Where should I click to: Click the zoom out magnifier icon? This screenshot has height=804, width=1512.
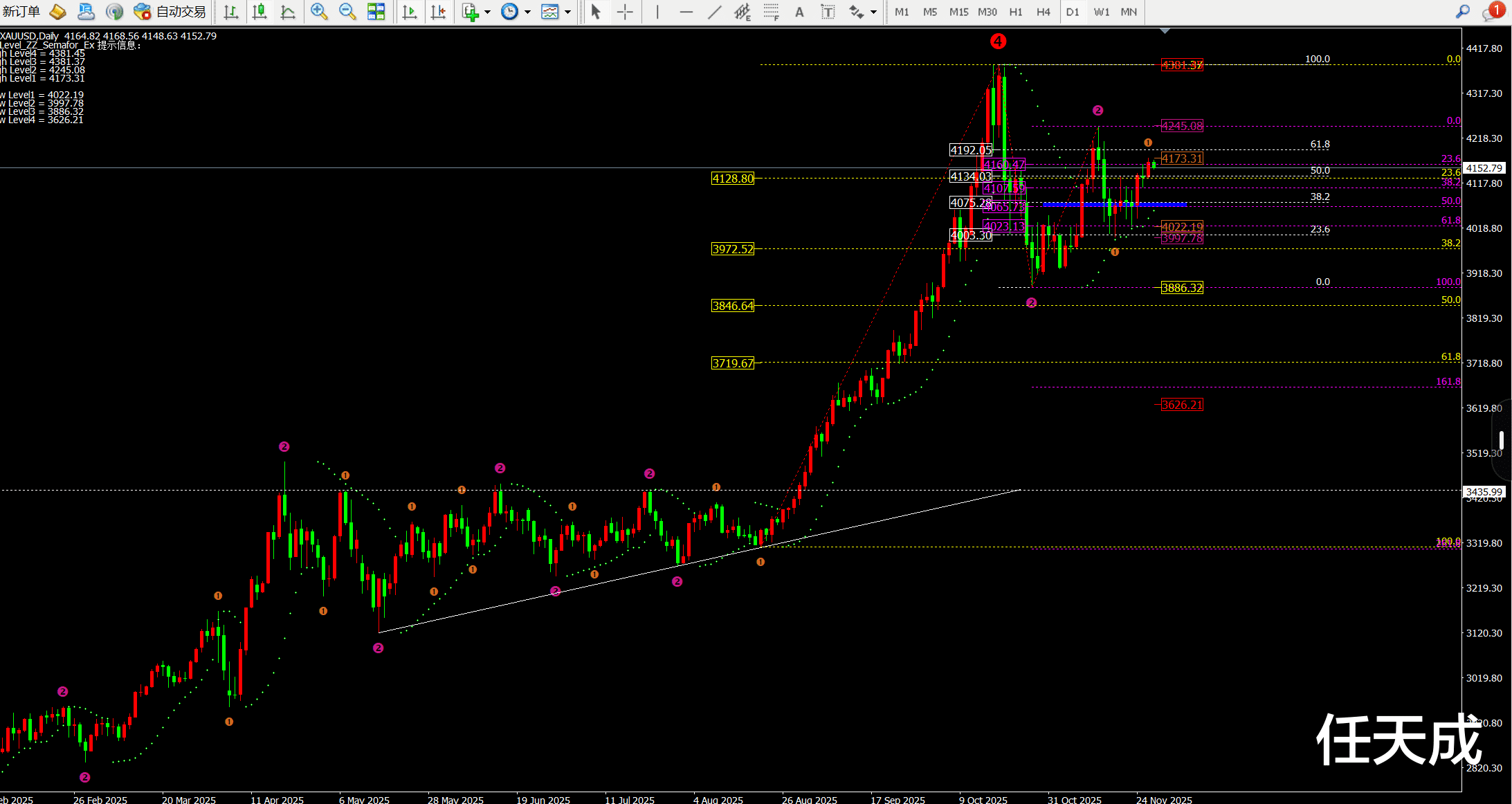point(347,12)
